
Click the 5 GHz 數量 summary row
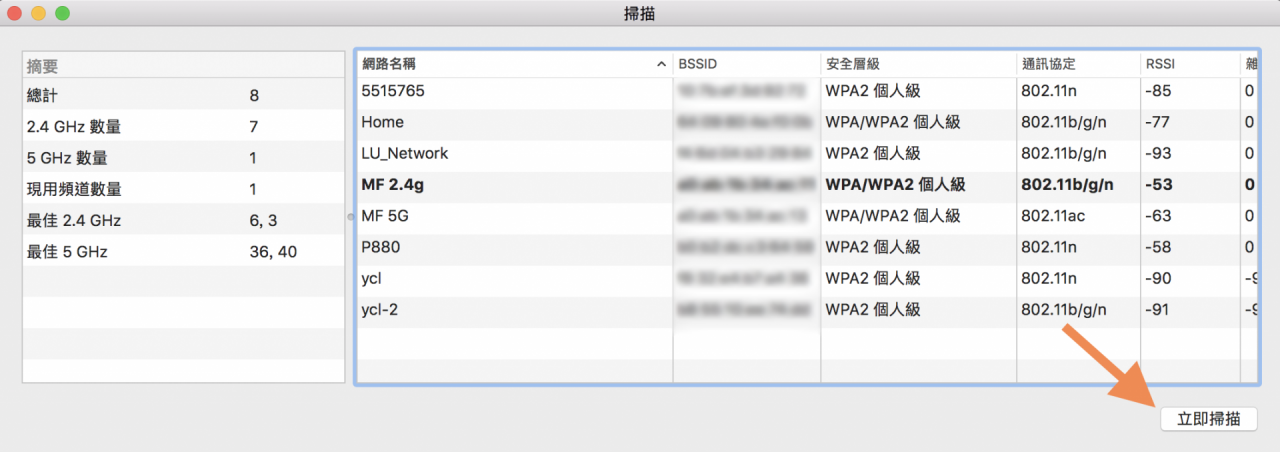coord(183,158)
